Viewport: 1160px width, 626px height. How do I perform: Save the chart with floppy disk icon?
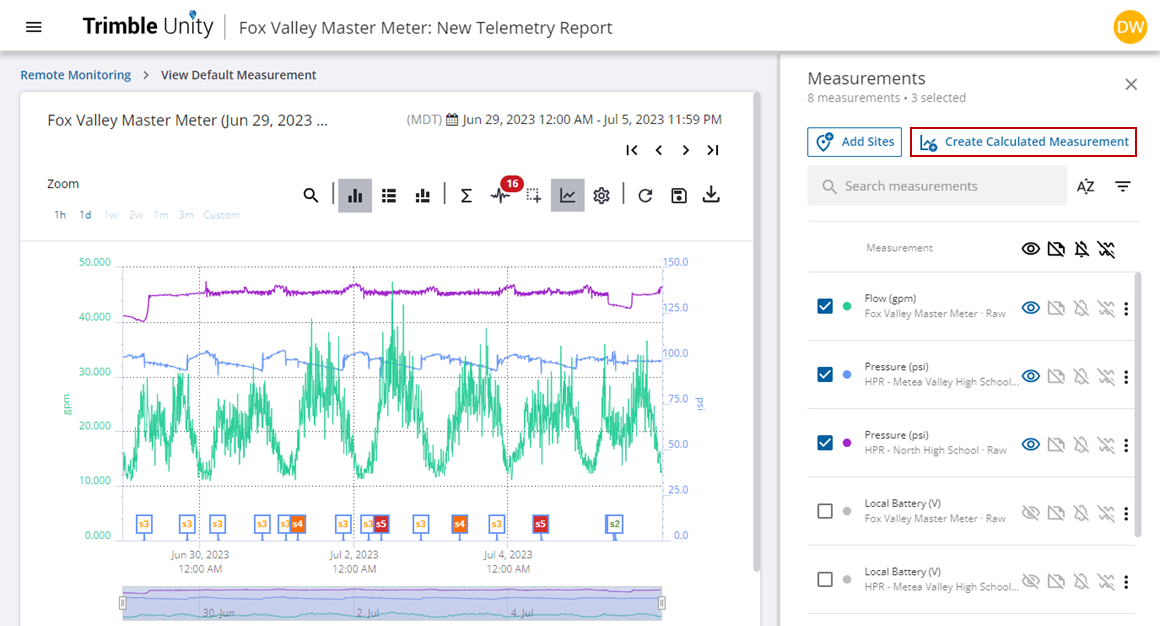[x=678, y=195]
